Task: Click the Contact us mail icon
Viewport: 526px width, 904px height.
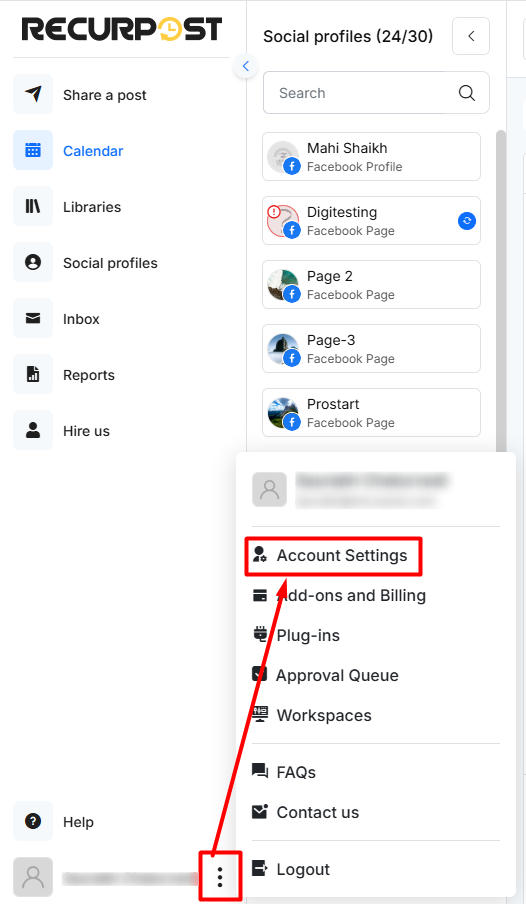Action: coord(260,811)
